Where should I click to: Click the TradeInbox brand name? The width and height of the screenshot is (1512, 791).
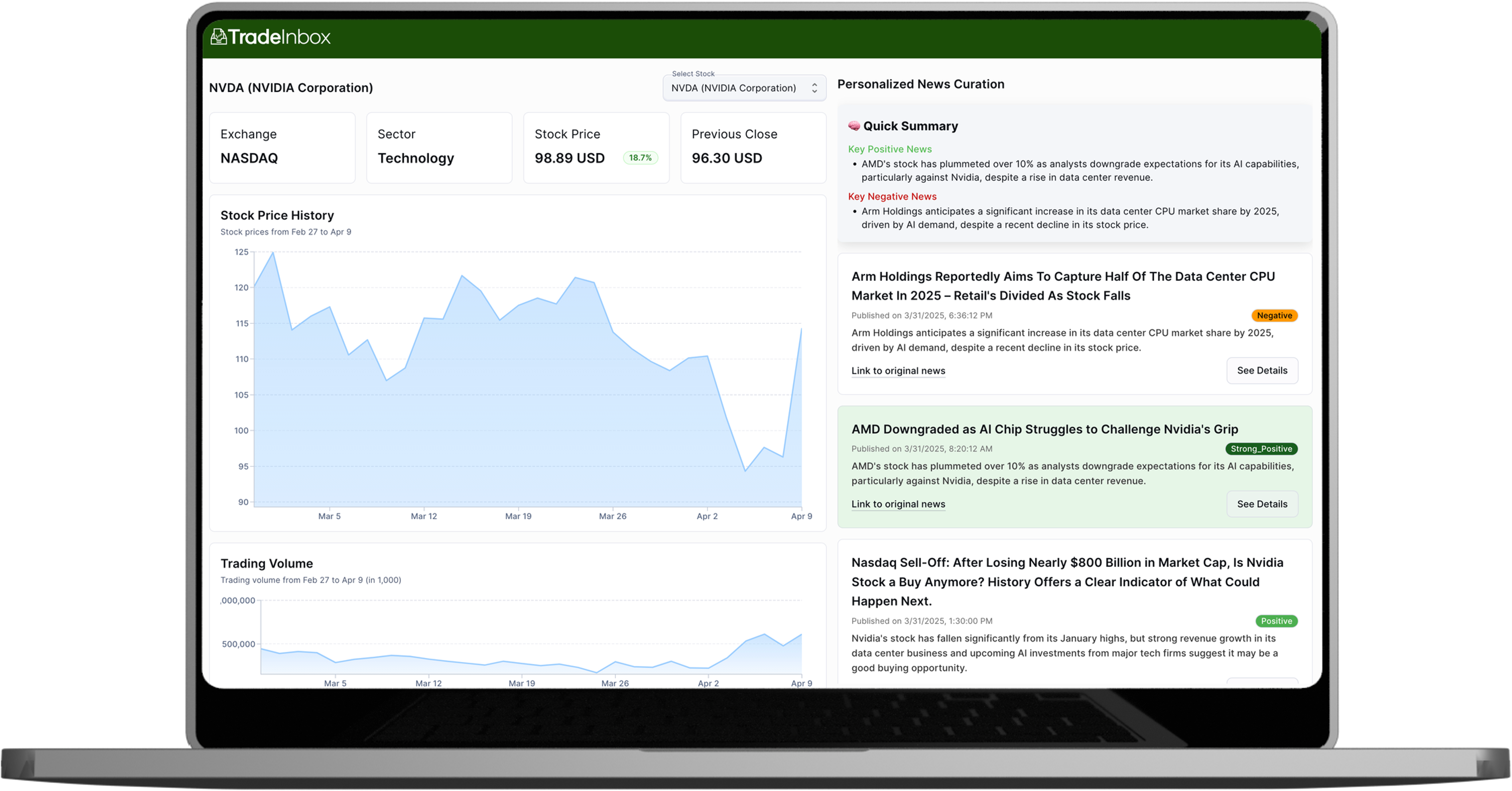pyautogui.click(x=279, y=37)
